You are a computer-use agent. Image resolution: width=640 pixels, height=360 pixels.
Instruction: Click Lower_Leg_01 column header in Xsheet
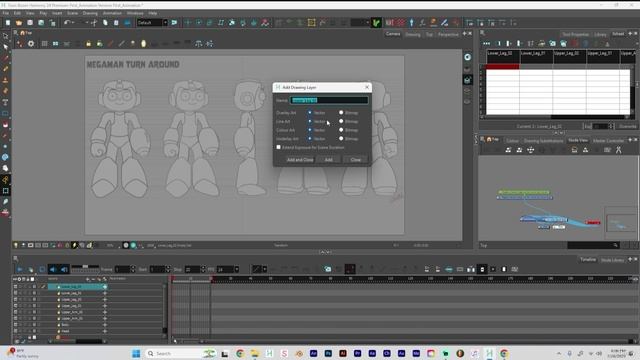point(536,56)
